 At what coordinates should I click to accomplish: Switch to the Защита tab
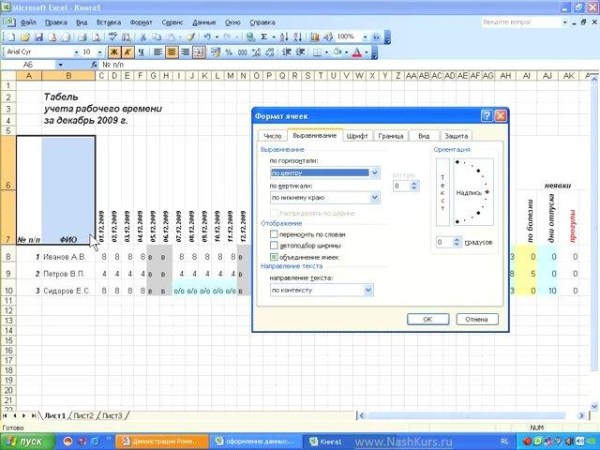(x=456, y=136)
